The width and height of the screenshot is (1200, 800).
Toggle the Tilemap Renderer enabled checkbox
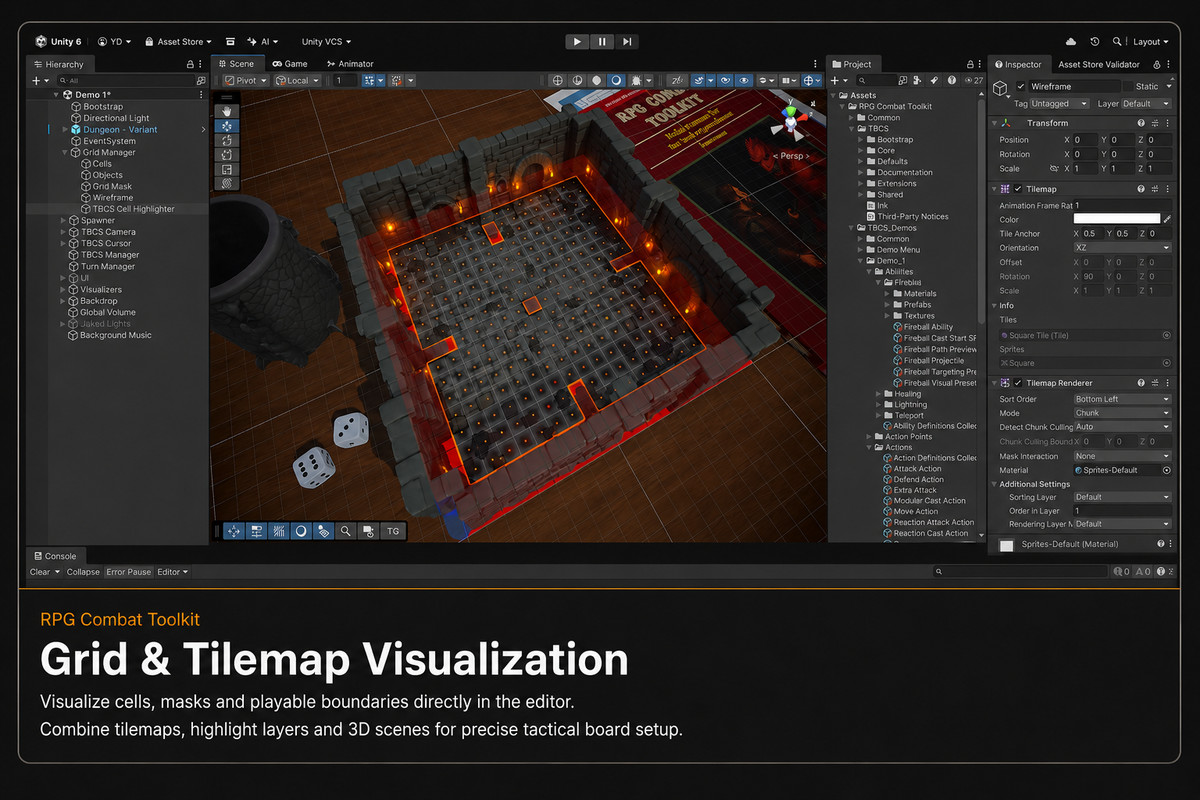click(x=1018, y=383)
